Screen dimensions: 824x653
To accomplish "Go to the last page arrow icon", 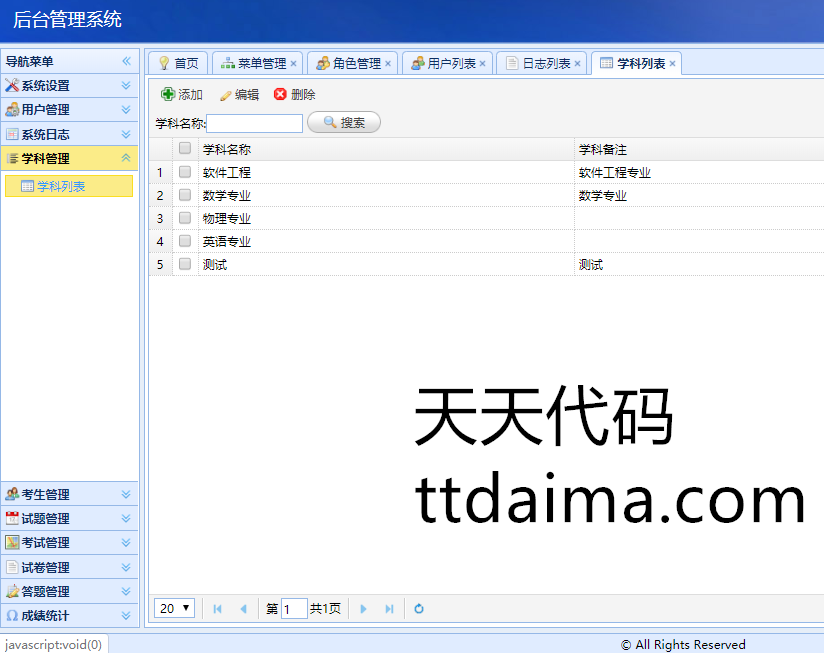I will click(x=389, y=609).
